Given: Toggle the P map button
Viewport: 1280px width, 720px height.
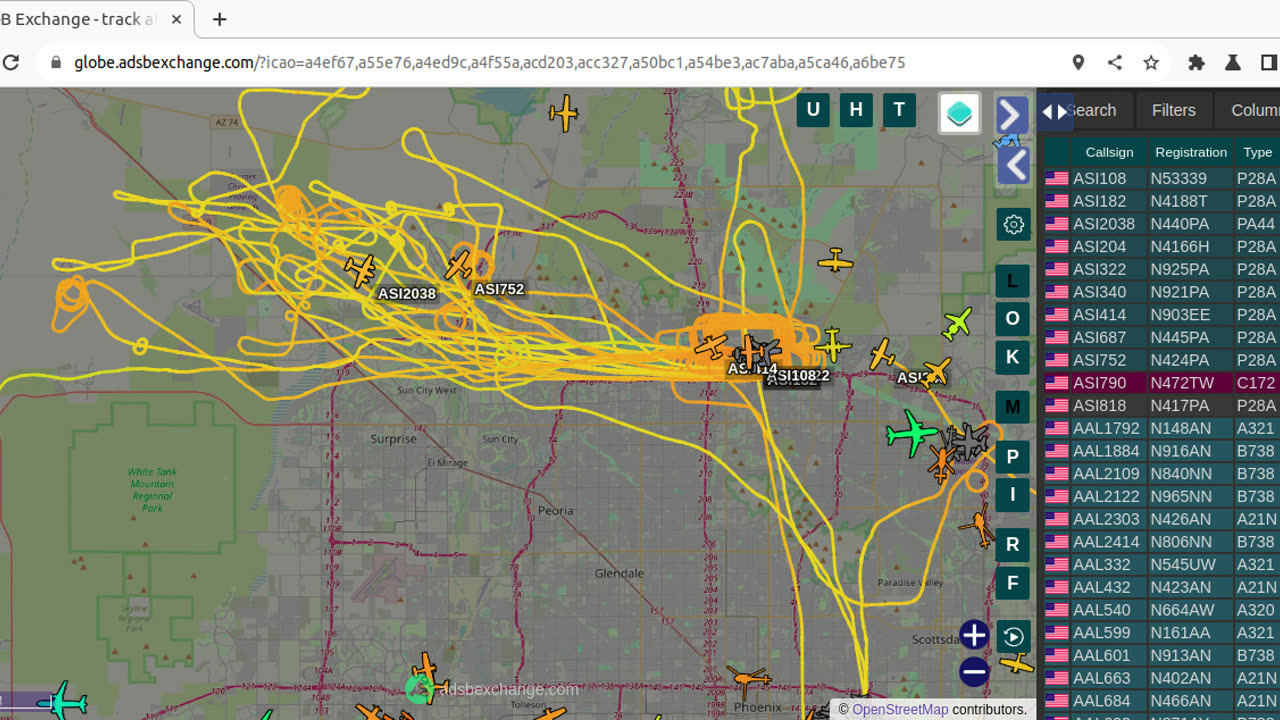Looking at the screenshot, I should click(1013, 457).
